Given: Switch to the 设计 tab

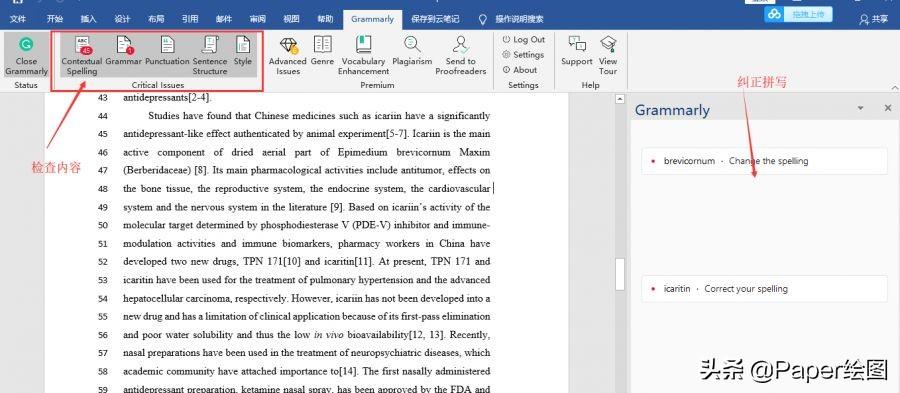Looking at the screenshot, I should point(122,19).
